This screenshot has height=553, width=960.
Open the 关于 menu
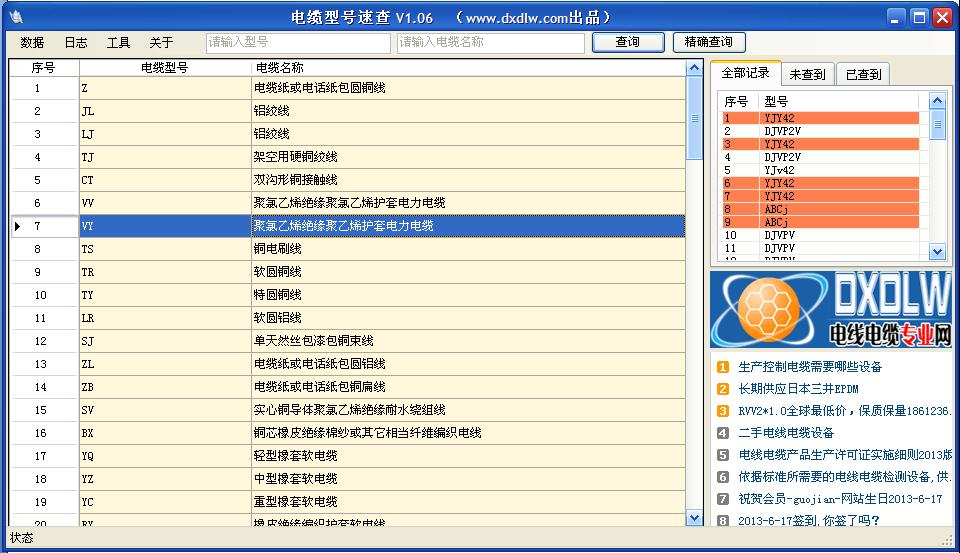(161, 43)
